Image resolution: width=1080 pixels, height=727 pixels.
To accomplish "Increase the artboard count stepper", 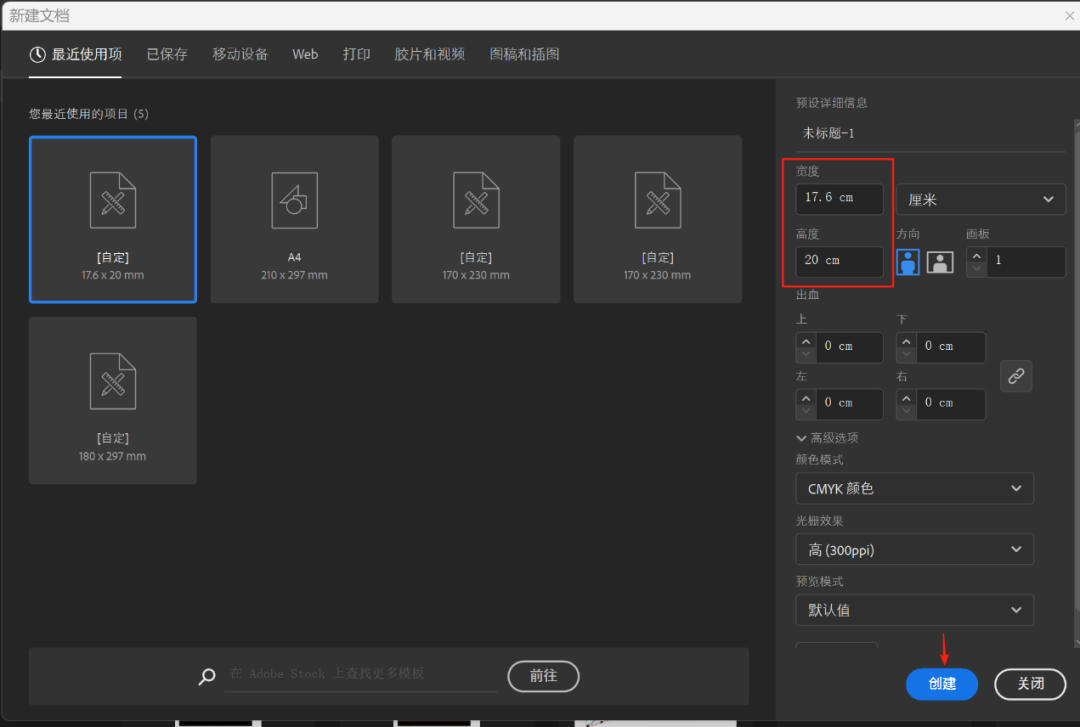I will (976, 255).
